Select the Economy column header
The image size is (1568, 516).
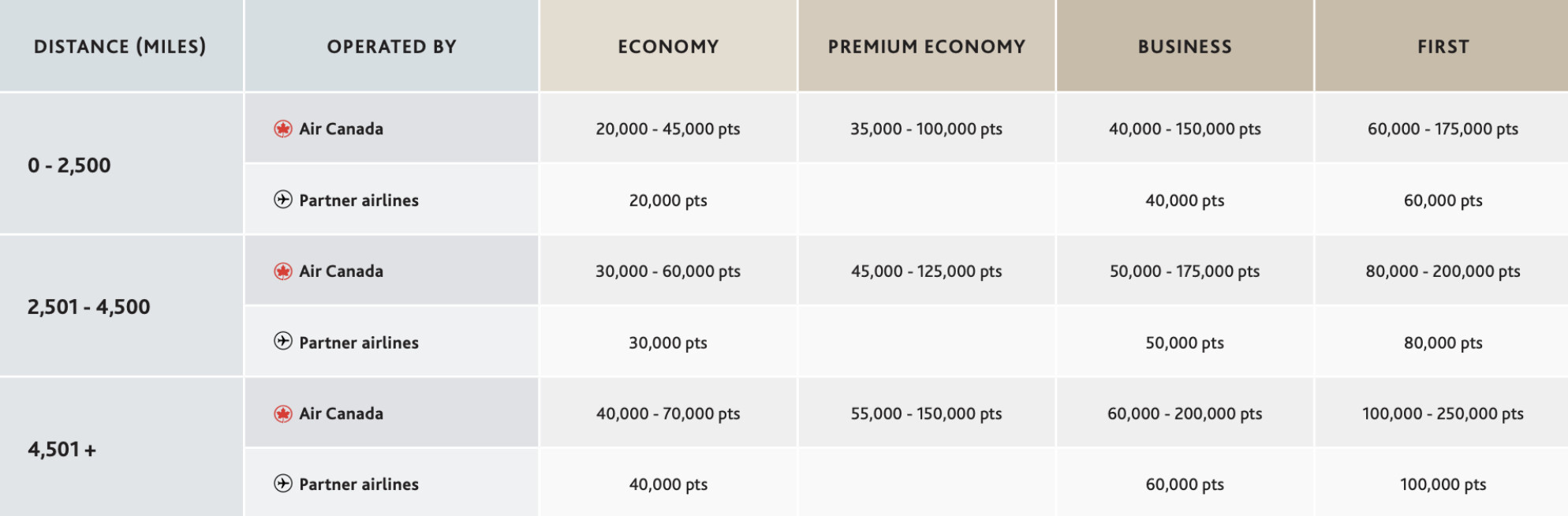click(x=668, y=46)
